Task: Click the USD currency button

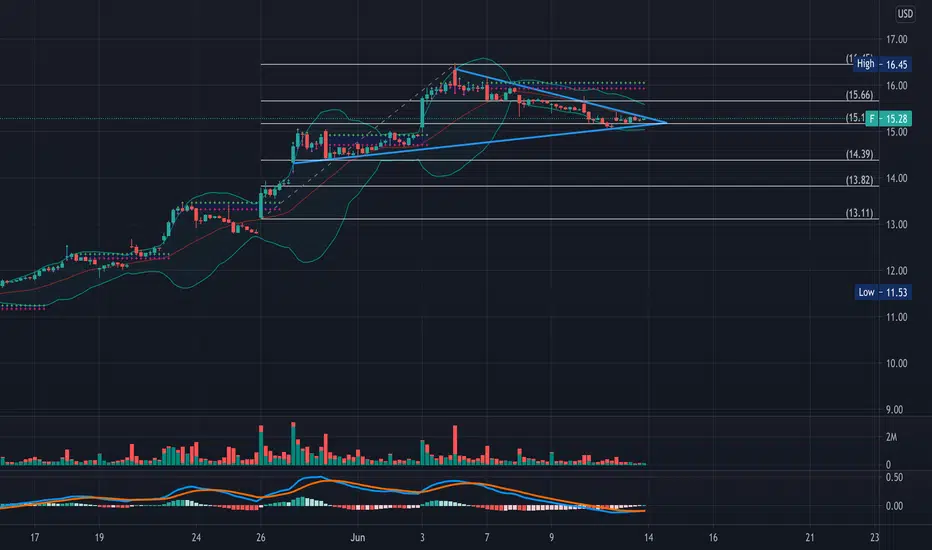Action: click(x=905, y=14)
